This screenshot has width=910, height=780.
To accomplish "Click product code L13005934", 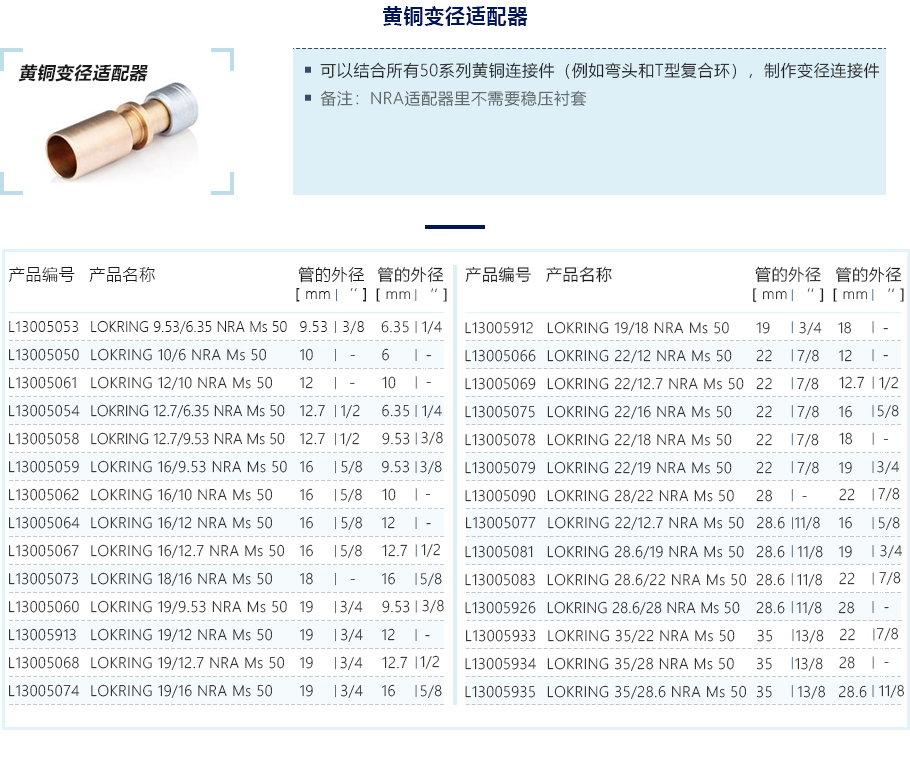I will tap(500, 663).
